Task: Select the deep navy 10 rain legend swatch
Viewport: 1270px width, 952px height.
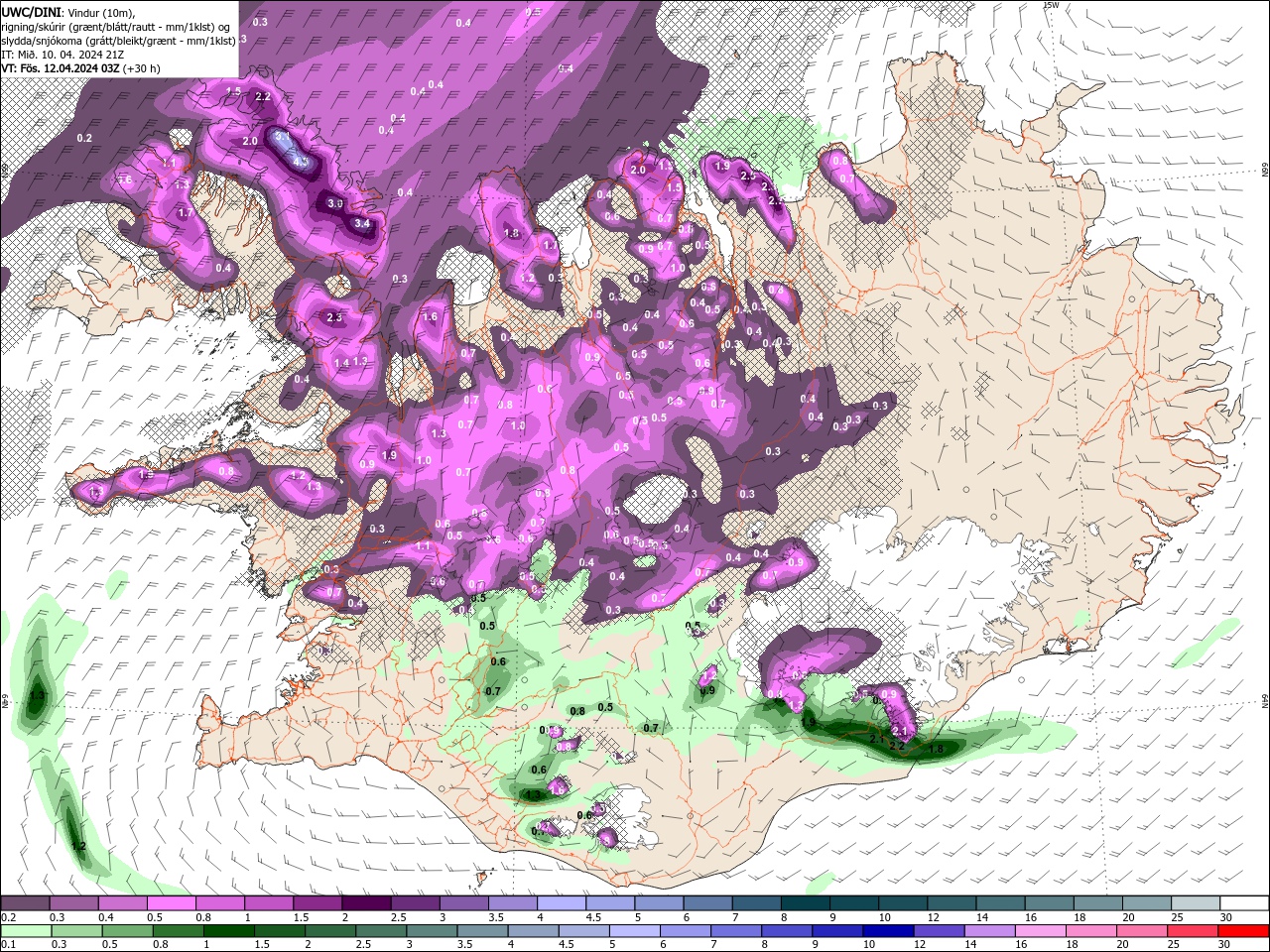Action: point(888,931)
